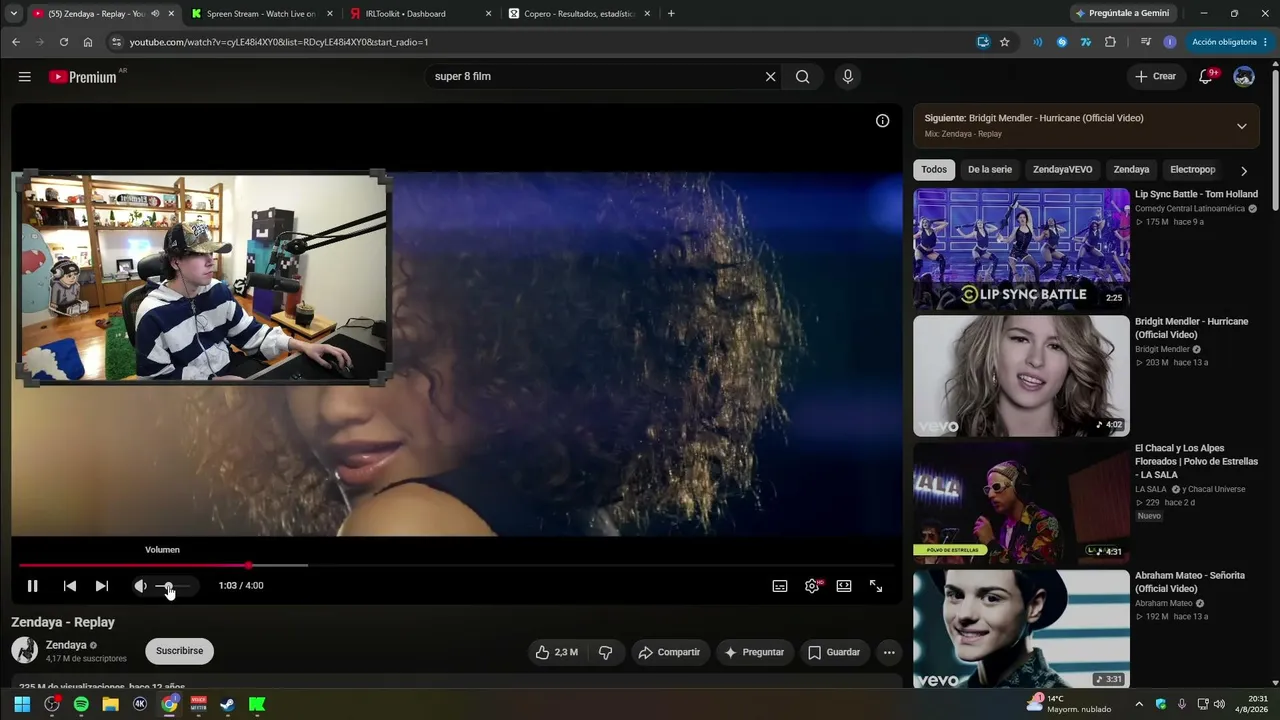
Task: Select the De la serie chip
Action: point(990,170)
